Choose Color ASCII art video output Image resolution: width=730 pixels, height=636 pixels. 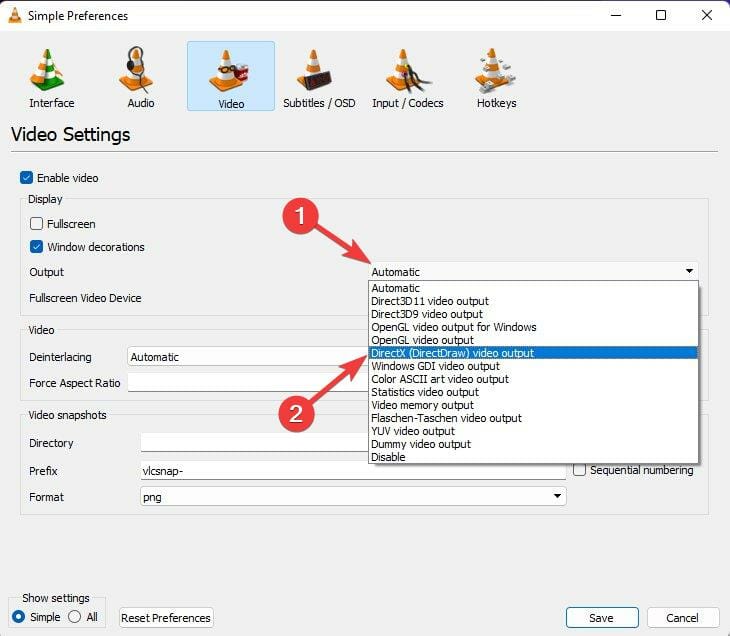[x=534, y=379]
